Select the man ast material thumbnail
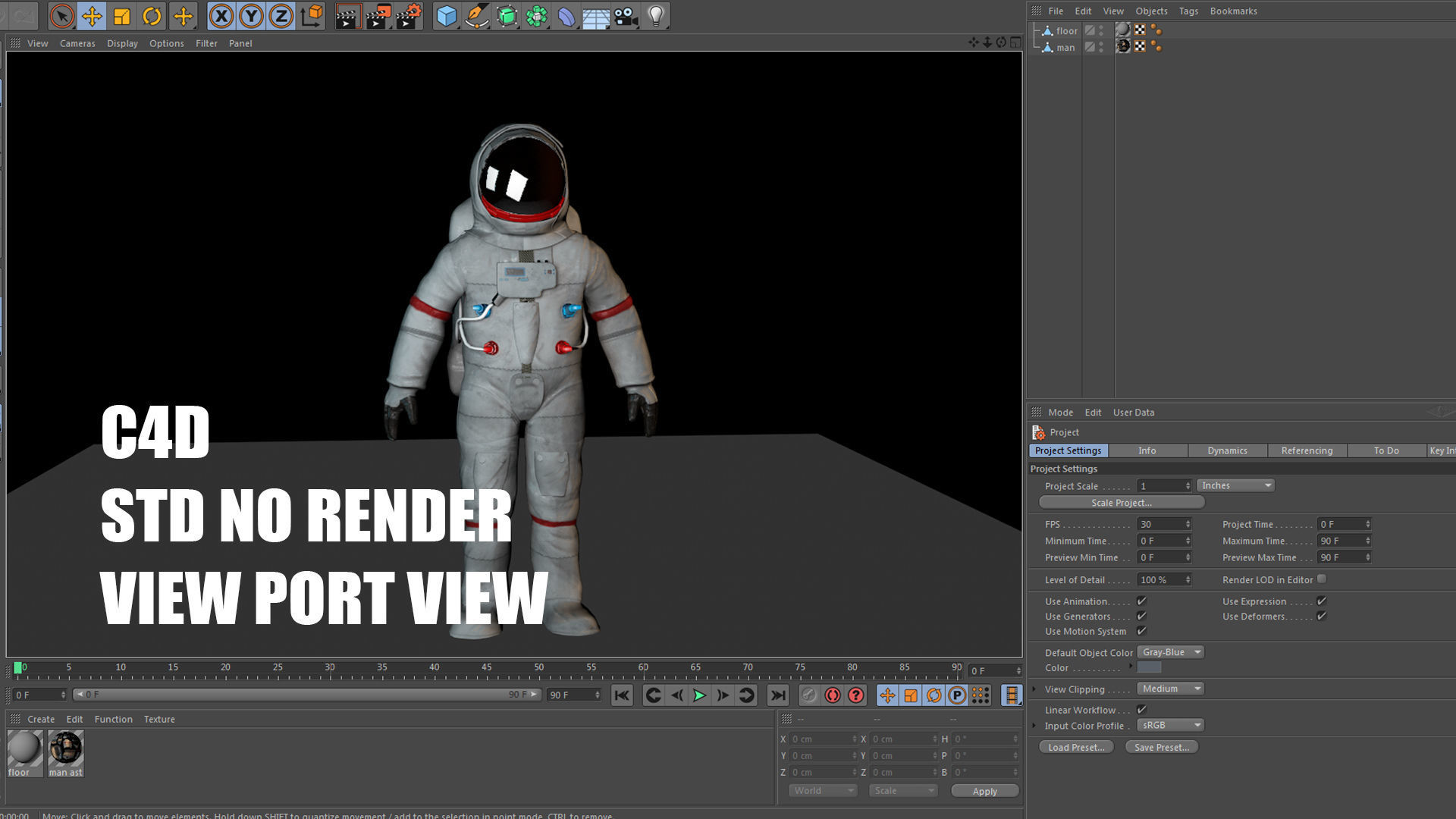Image resolution: width=1456 pixels, height=819 pixels. coord(66,754)
